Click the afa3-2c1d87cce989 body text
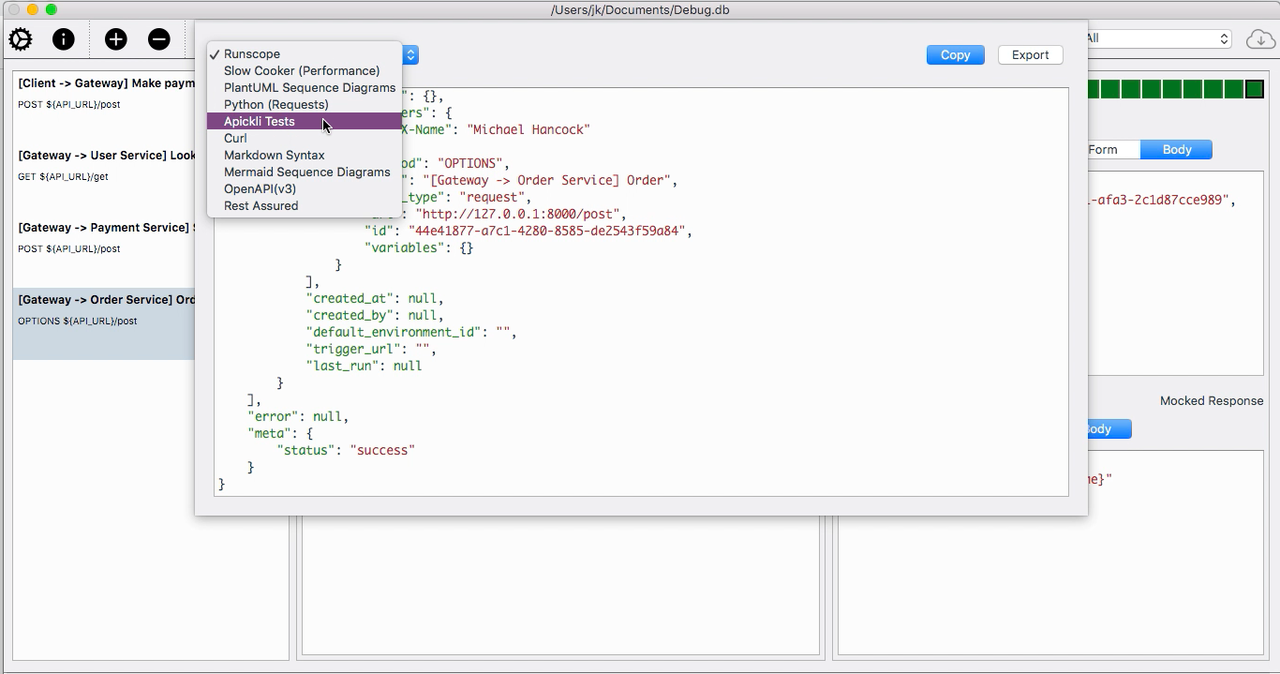Viewport: 1280px width, 674px height. [x=1160, y=199]
